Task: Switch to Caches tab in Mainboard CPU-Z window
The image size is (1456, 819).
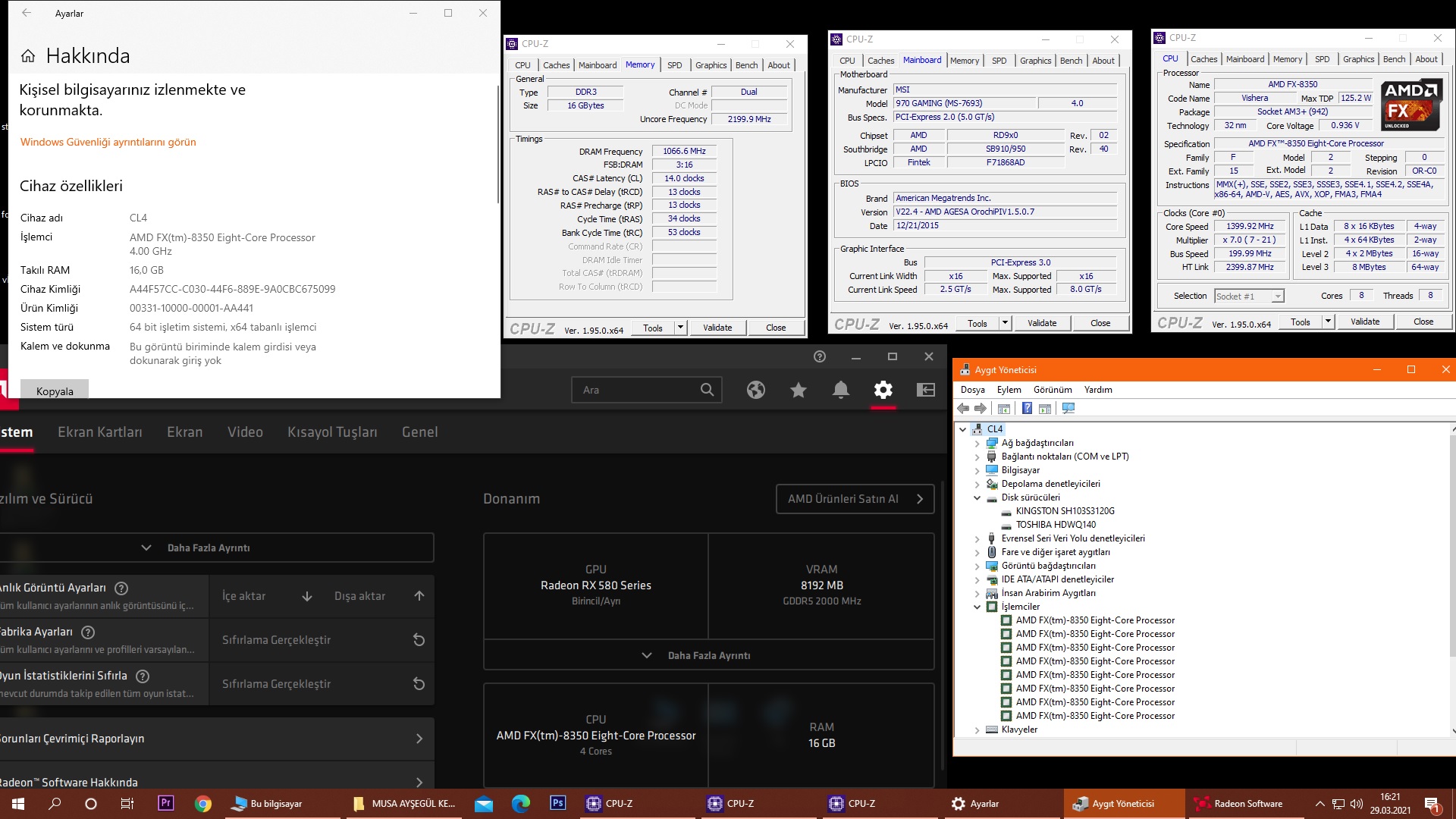Action: 880,61
